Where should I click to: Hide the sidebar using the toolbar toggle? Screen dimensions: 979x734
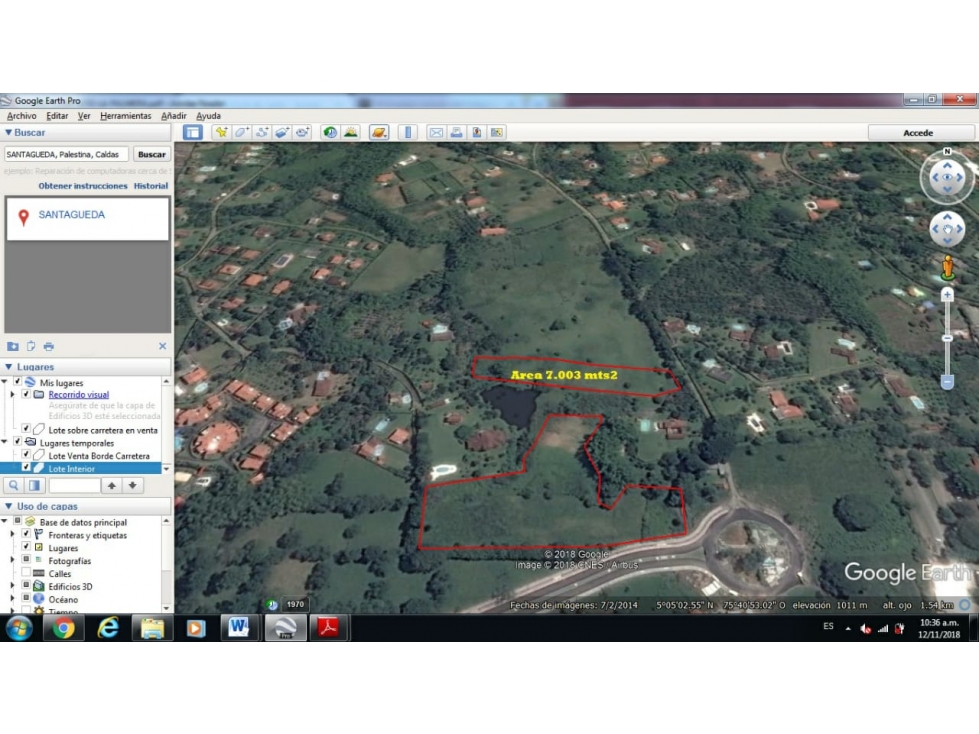(193, 132)
